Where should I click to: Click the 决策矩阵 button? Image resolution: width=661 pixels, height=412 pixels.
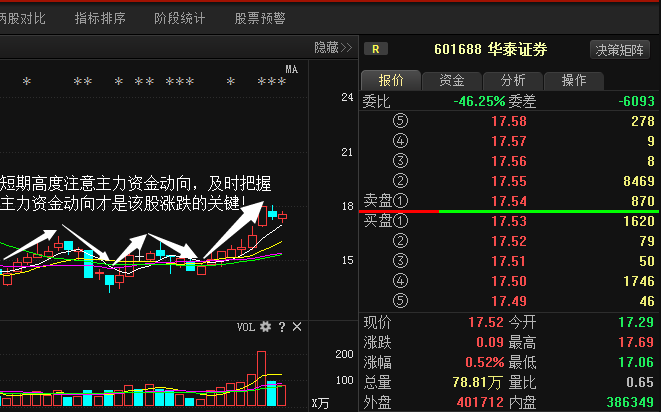621,49
